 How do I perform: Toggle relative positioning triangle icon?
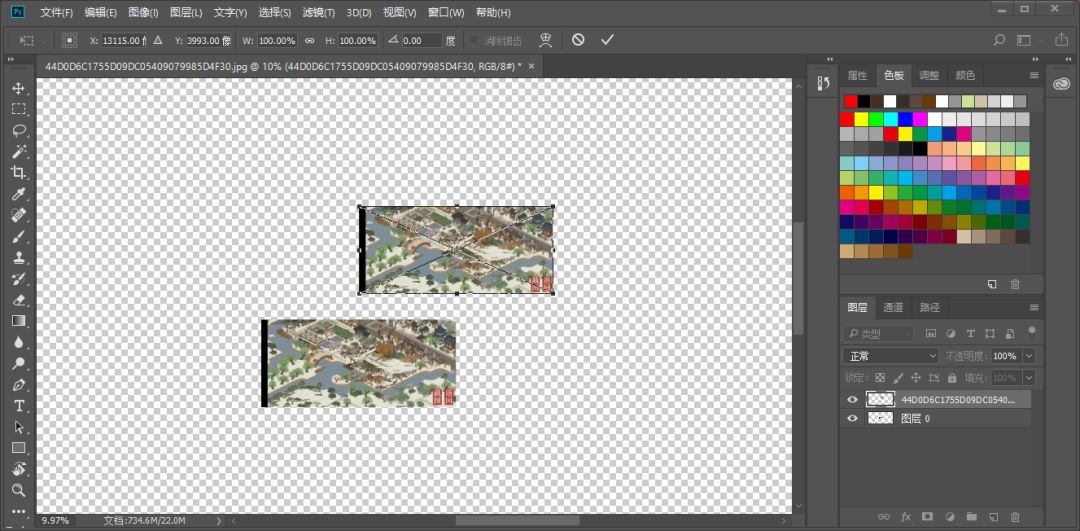coord(158,41)
